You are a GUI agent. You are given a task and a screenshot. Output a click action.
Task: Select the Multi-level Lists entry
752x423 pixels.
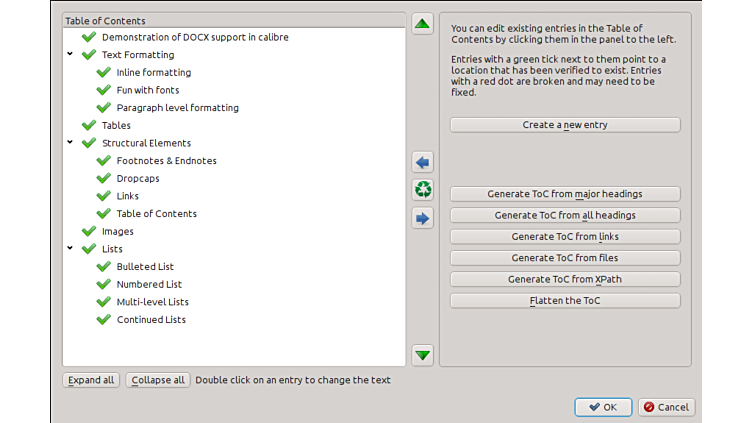coord(152,302)
